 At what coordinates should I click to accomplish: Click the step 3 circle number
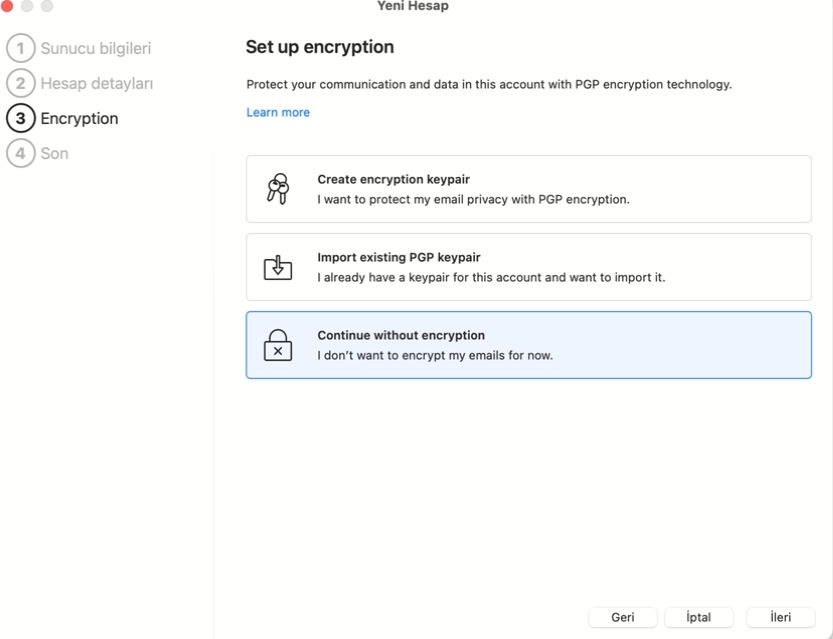[x=20, y=118]
